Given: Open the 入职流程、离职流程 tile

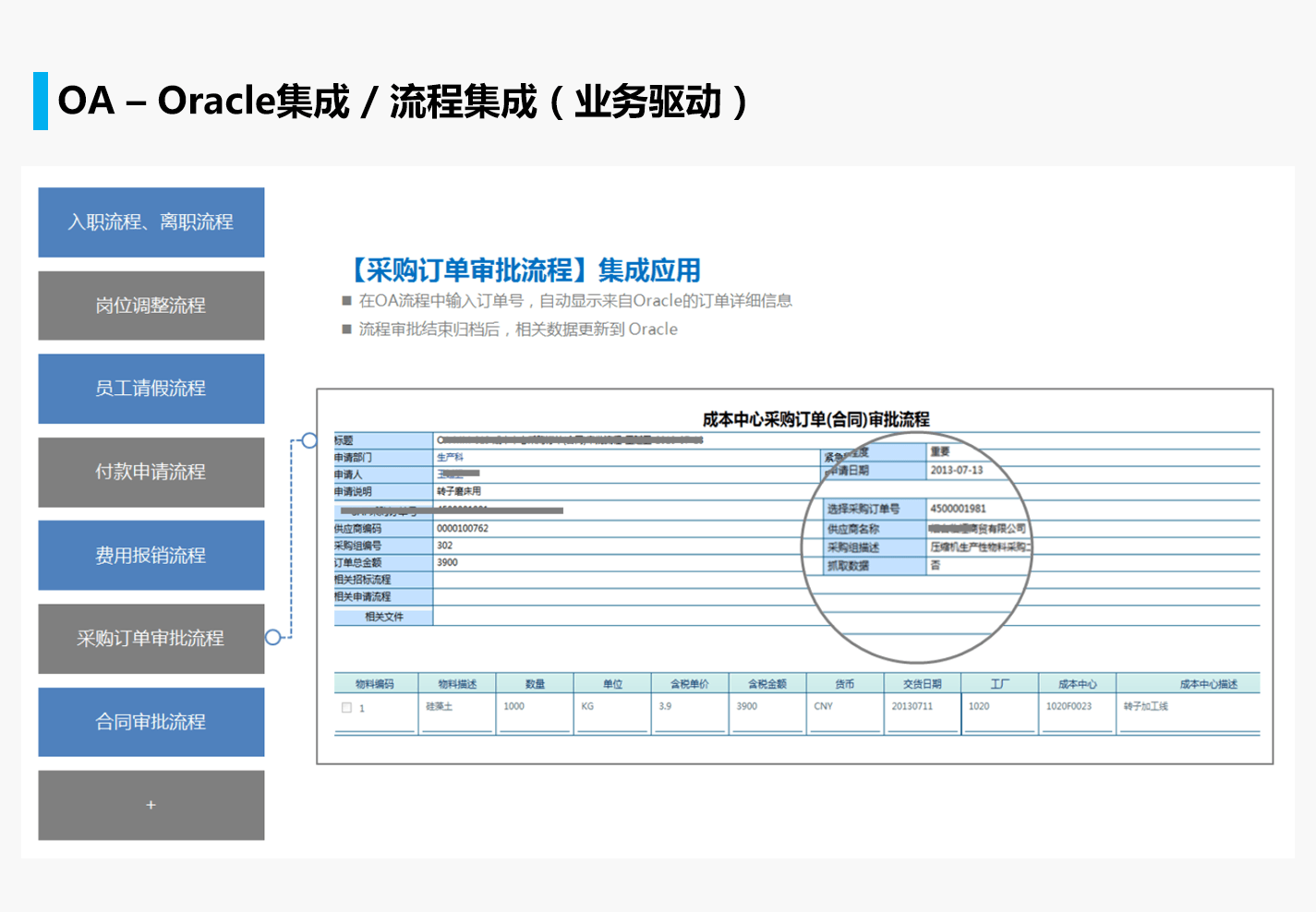Looking at the screenshot, I should coord(151,222).
